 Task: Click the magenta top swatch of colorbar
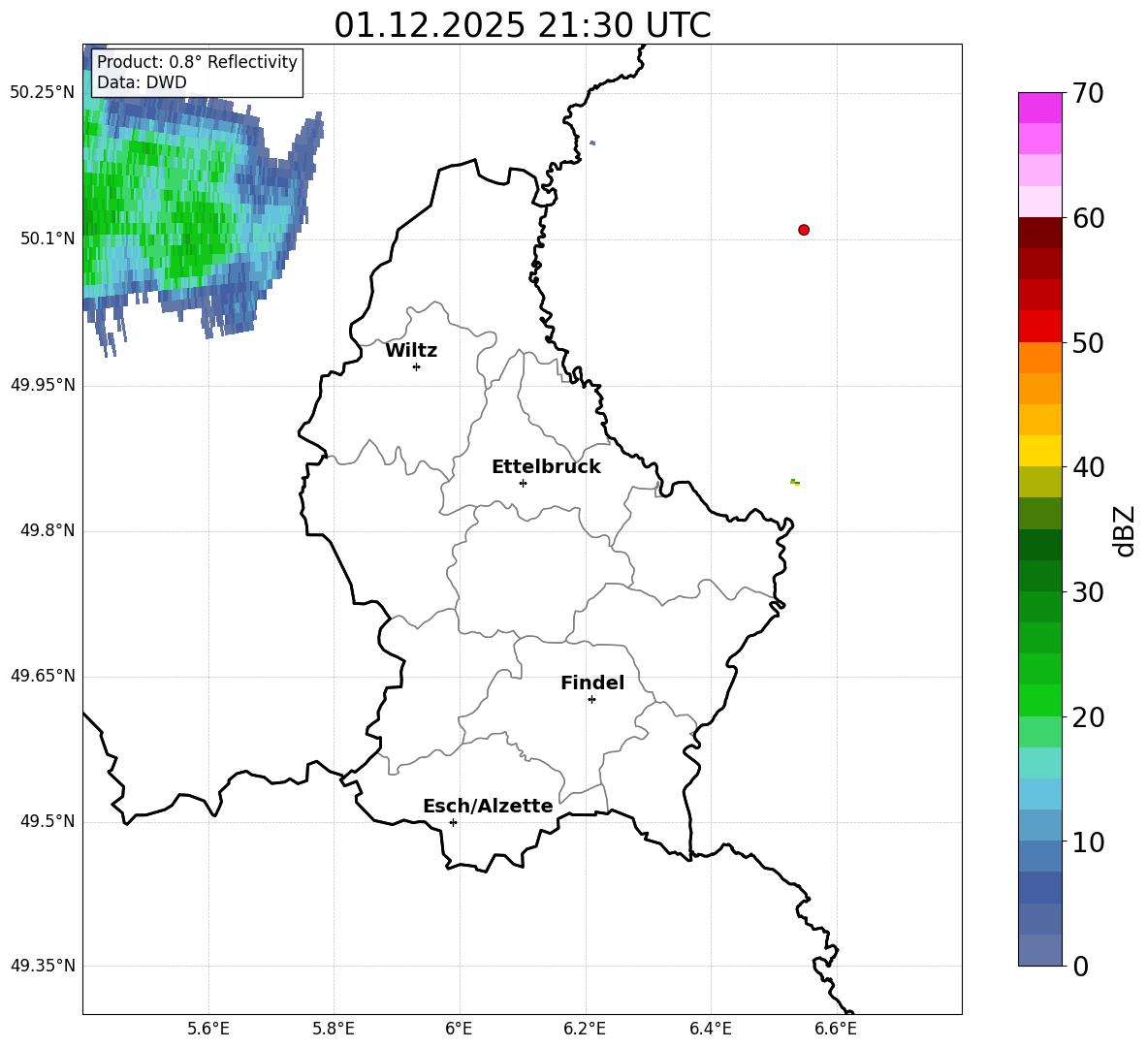click(x=1039, y=109)
